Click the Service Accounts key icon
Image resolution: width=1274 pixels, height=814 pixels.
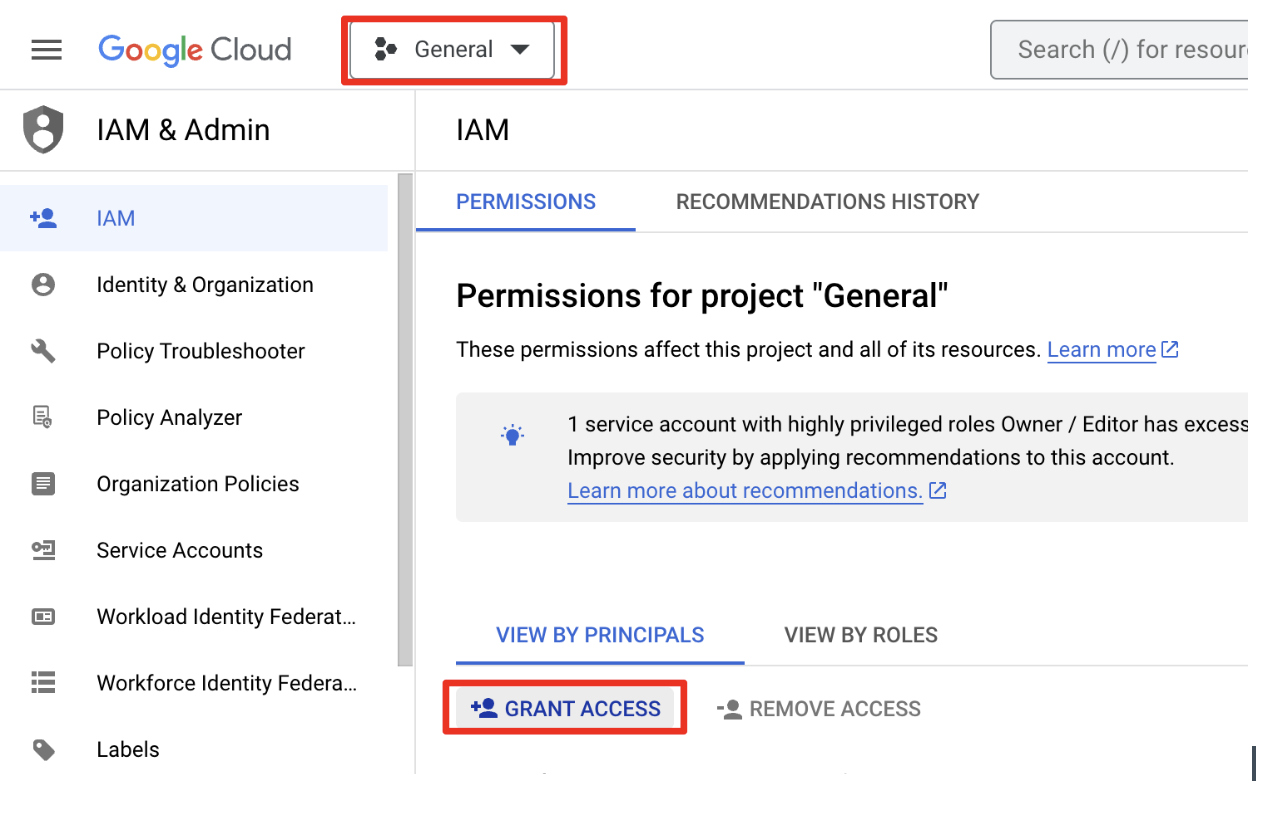43,550
